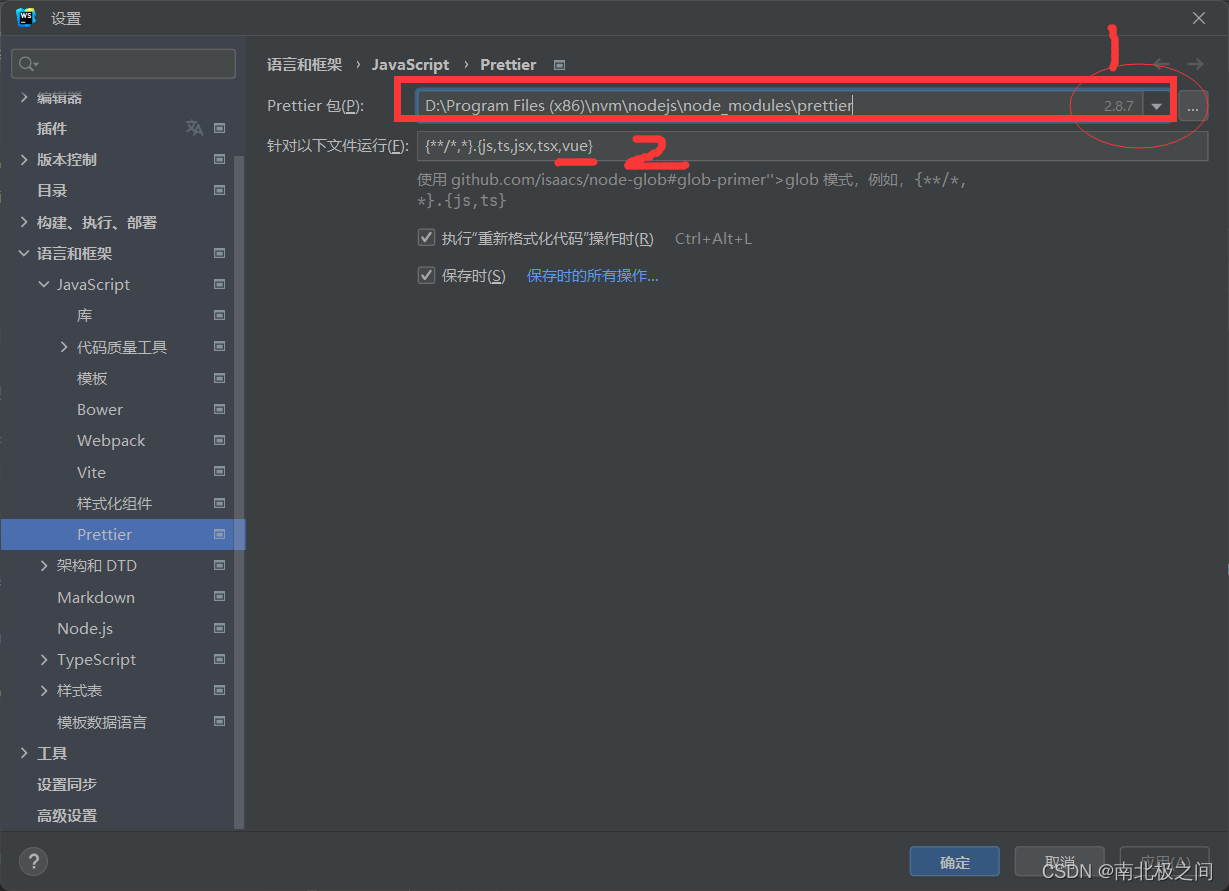Click the project-level icon beside 模板
This screenshot has height=891, width=1229.
[220, 378]
